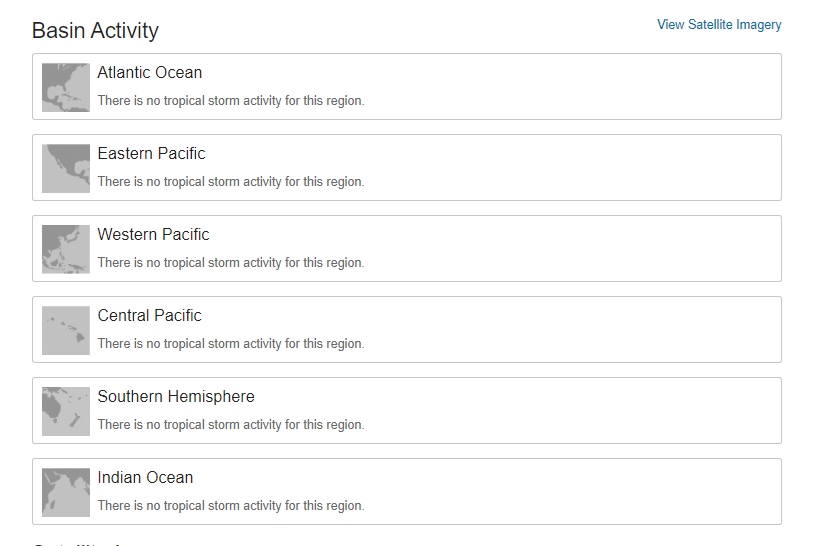Viewport: 833px width, 546px height.
Task: Click the Western Pacific no-activity status message
Action: click(231, 263)
